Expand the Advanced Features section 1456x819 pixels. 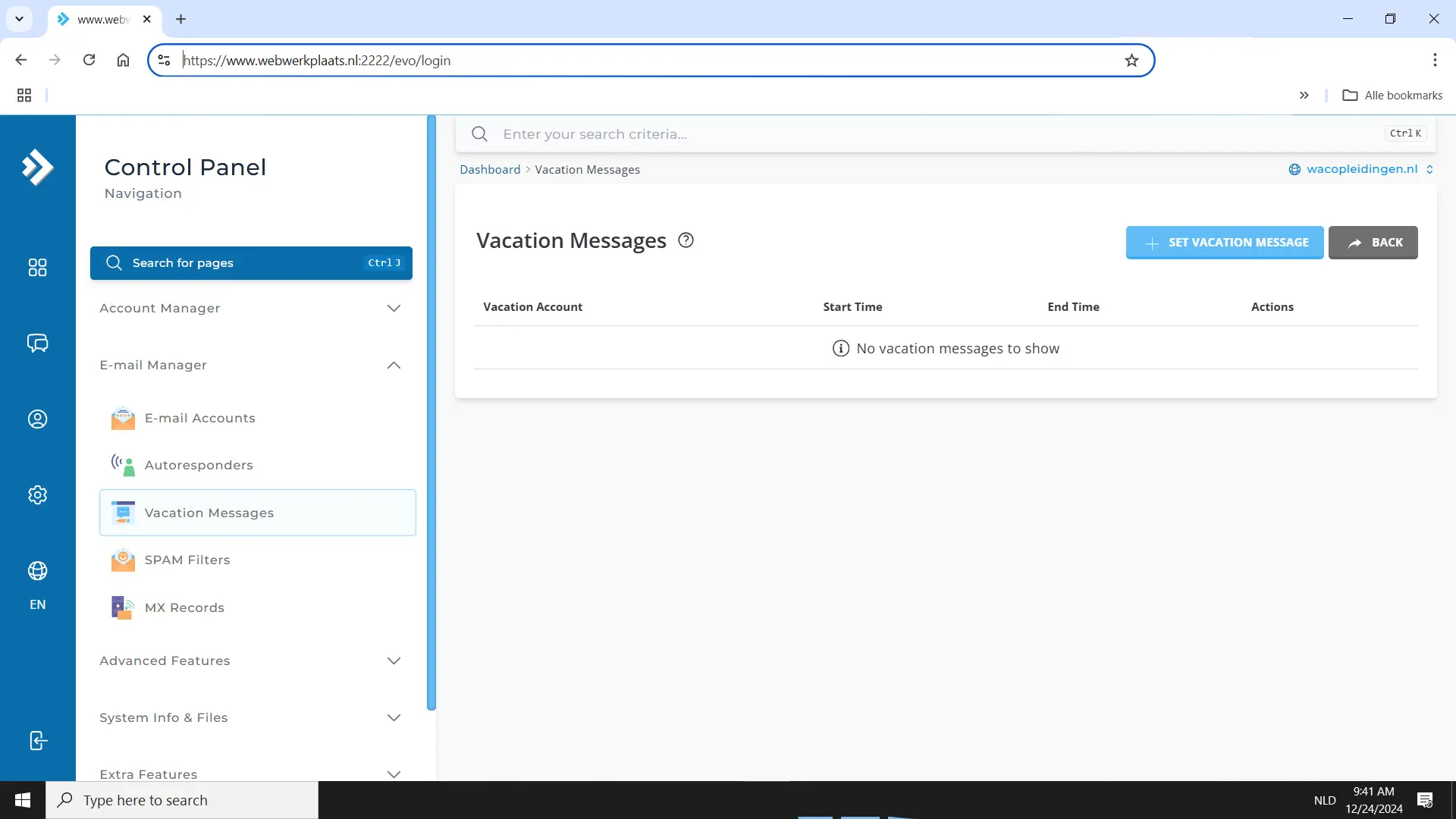click(250, 660)
